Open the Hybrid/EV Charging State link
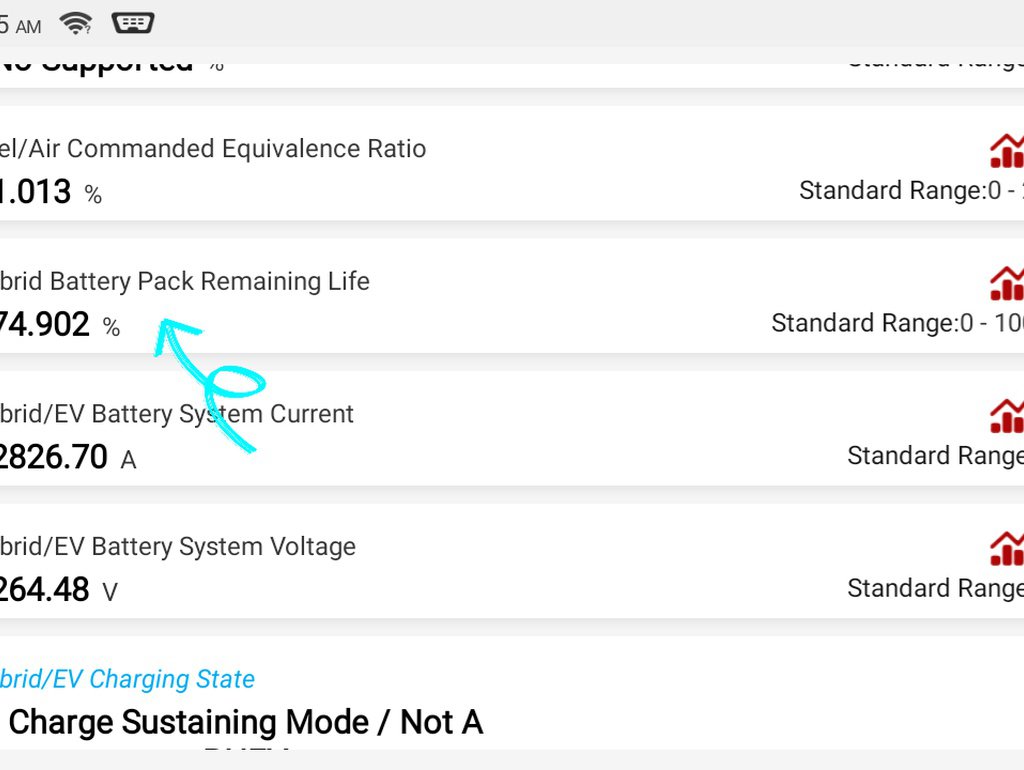 click(x=127, y=679)
